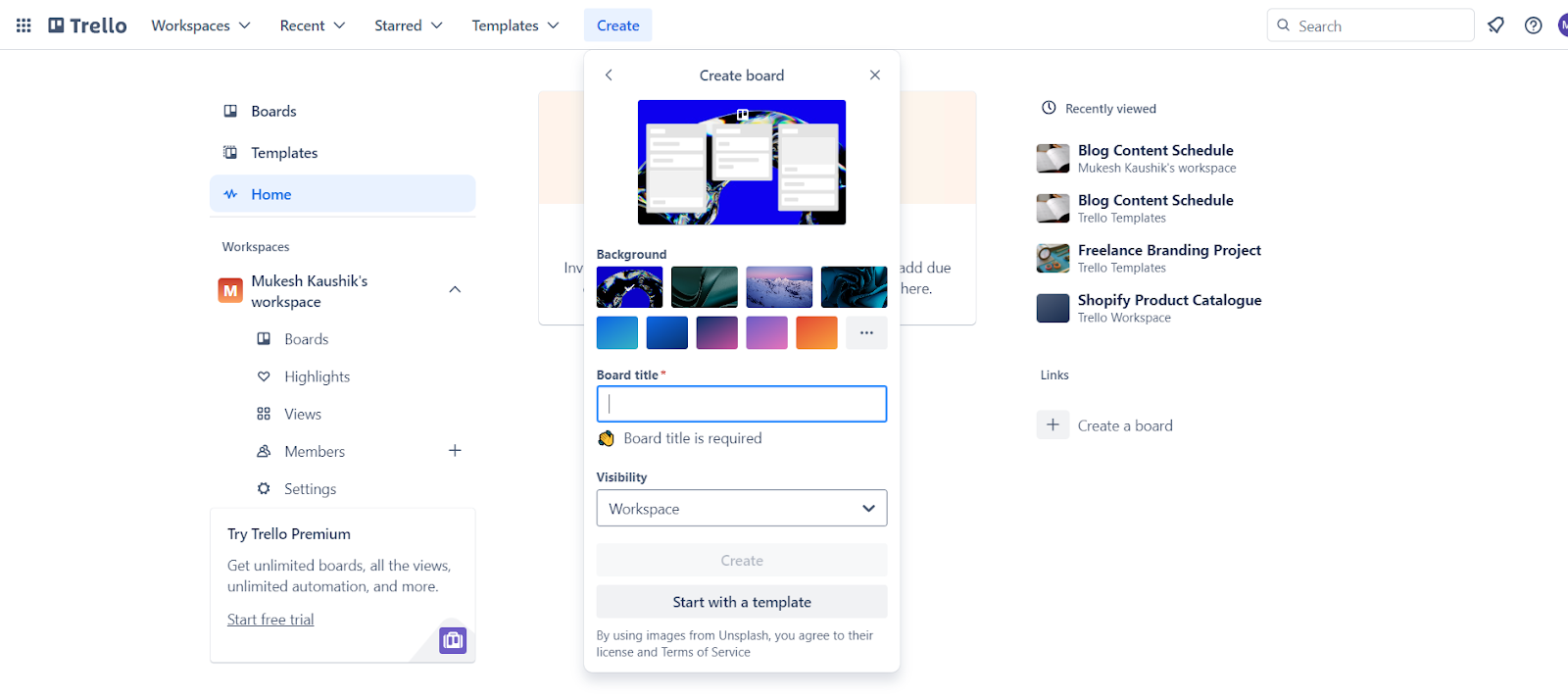This screenshot has width=1568, height=698.
Task: Click the plus icon next to Members
Action: point(455,451)
